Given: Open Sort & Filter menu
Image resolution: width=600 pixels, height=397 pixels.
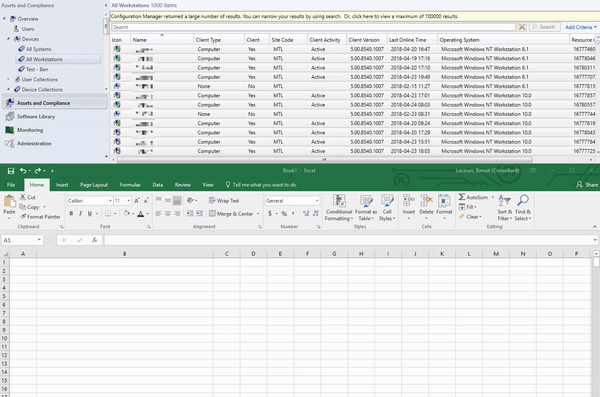Looking at the screenshot, I should tap(504, 207).
